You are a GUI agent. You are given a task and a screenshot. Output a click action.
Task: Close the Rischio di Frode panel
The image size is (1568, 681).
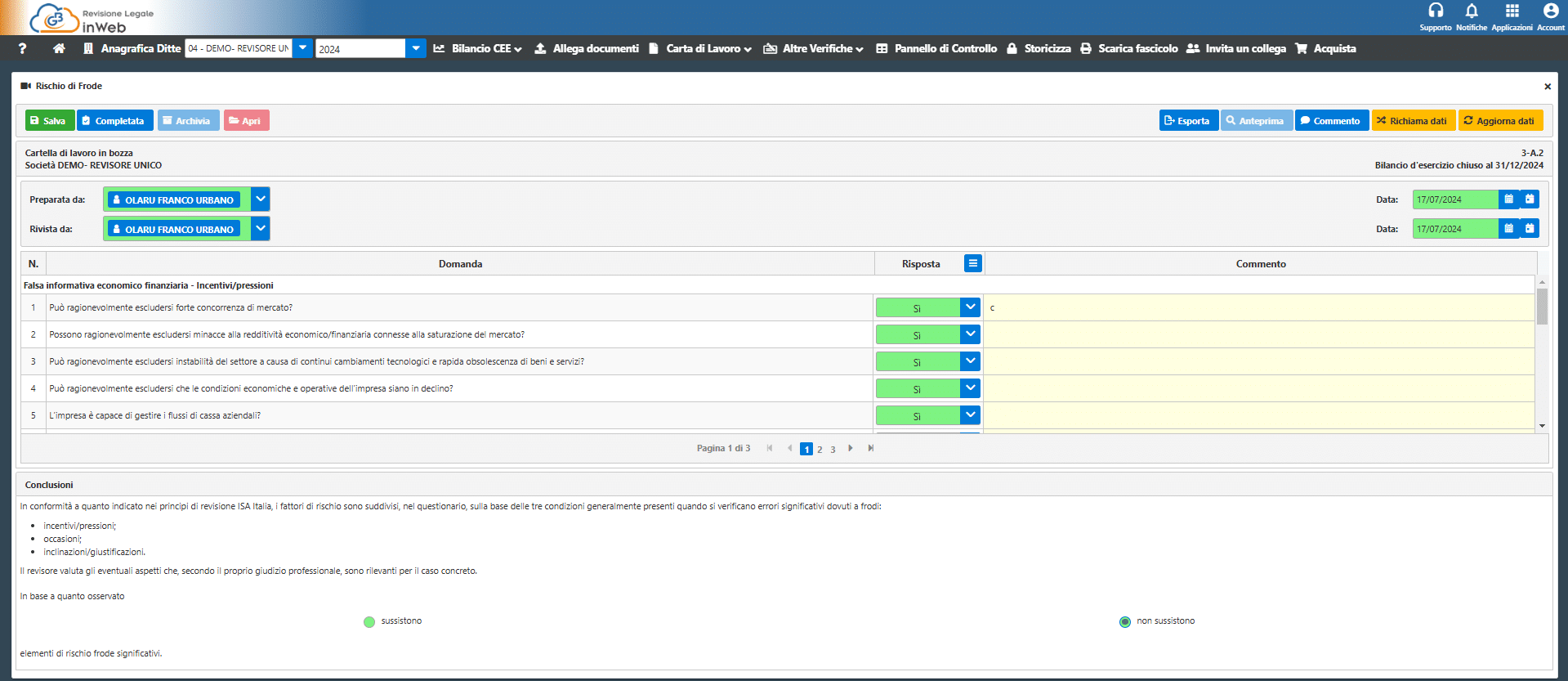[1547, 87]
